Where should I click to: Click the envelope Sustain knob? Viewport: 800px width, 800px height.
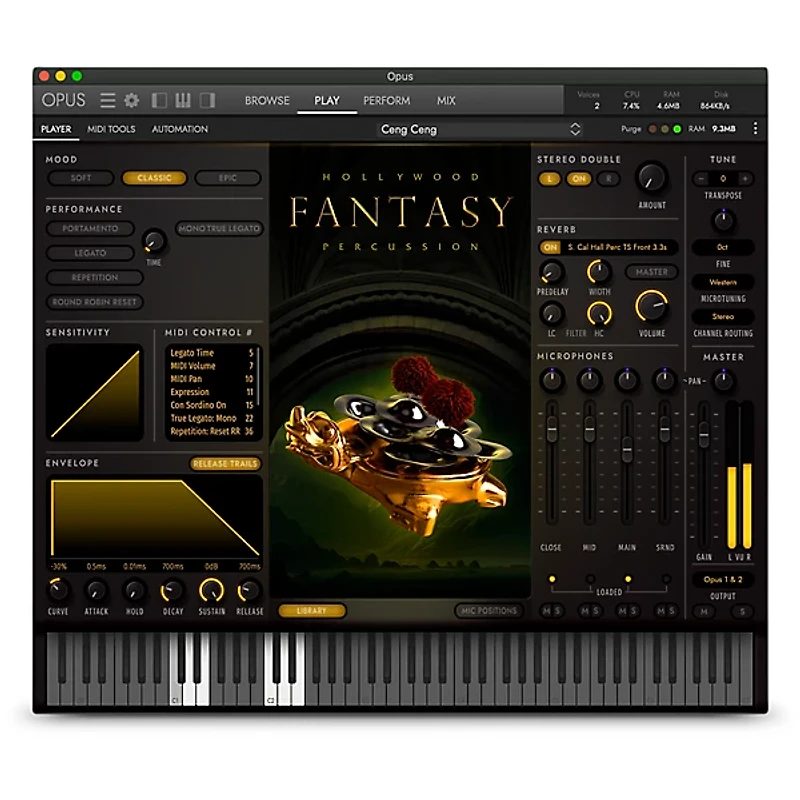click(x=211, y=591)
